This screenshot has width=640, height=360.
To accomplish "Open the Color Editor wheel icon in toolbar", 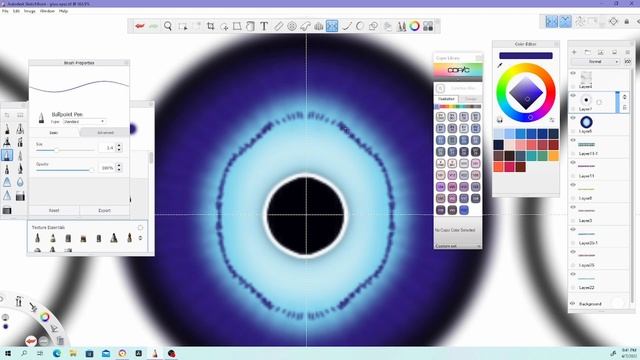I will click(x=415, y=26).
